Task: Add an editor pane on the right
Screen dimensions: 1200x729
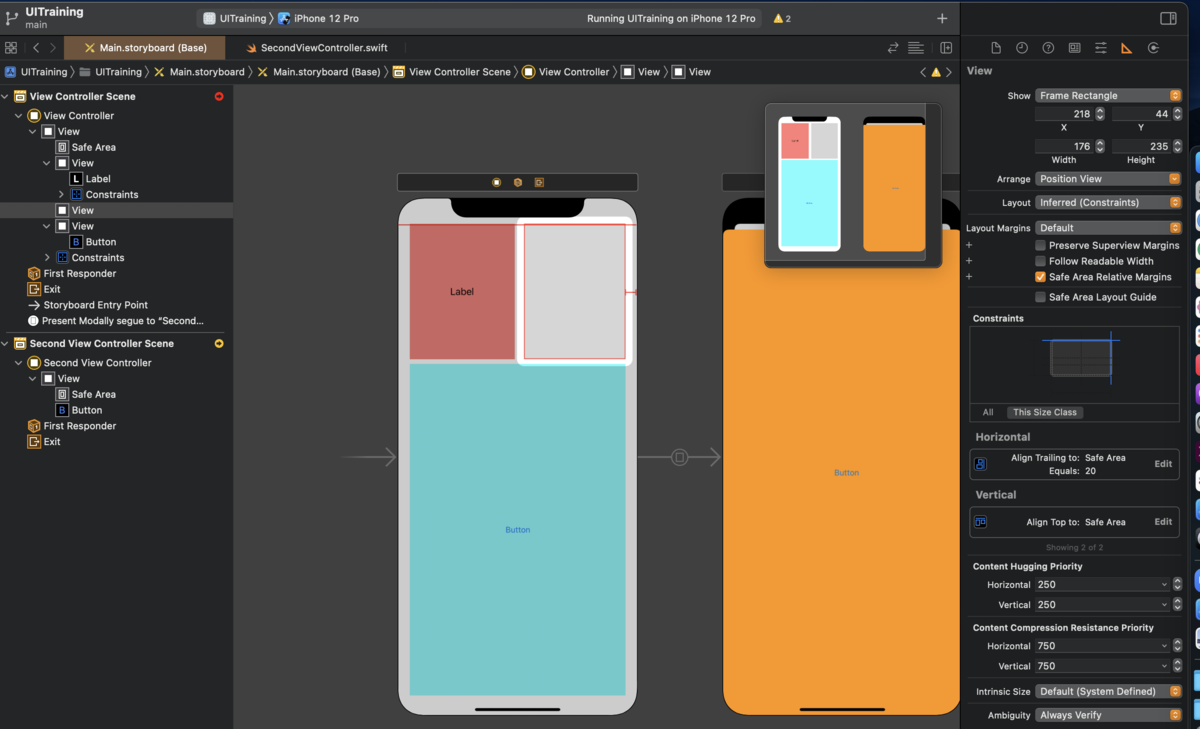Action: coord(946,48)
